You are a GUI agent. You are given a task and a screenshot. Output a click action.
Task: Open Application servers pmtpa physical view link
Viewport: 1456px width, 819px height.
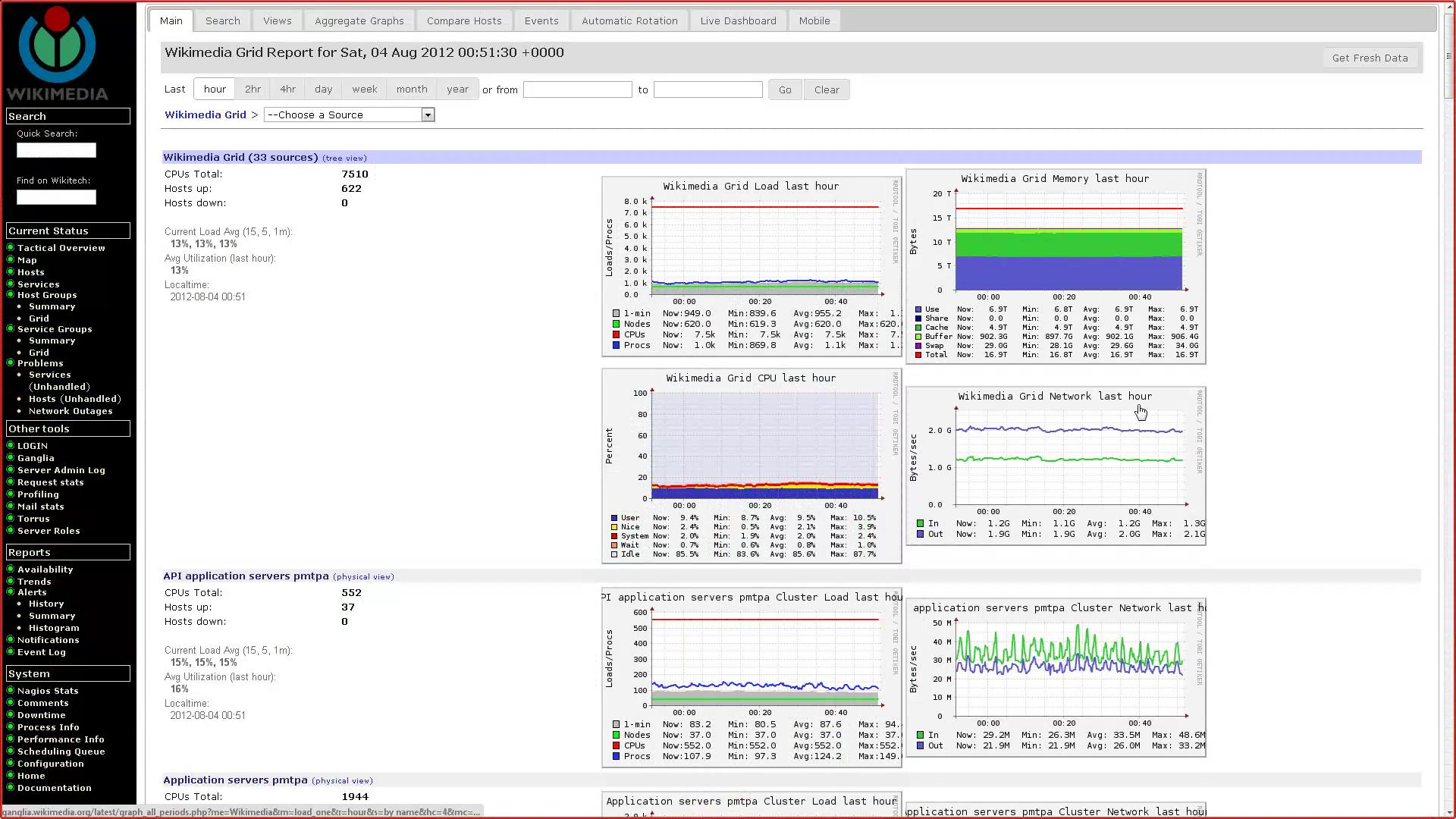pyautogui.click(x=342, y=780)
